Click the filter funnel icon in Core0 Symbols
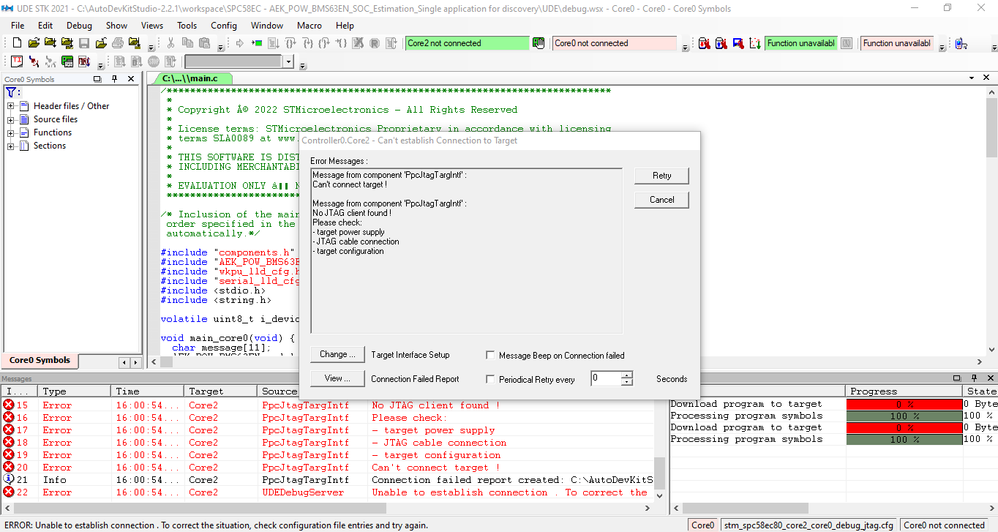Viewport: 998px width, 532px height. point(11,92)
